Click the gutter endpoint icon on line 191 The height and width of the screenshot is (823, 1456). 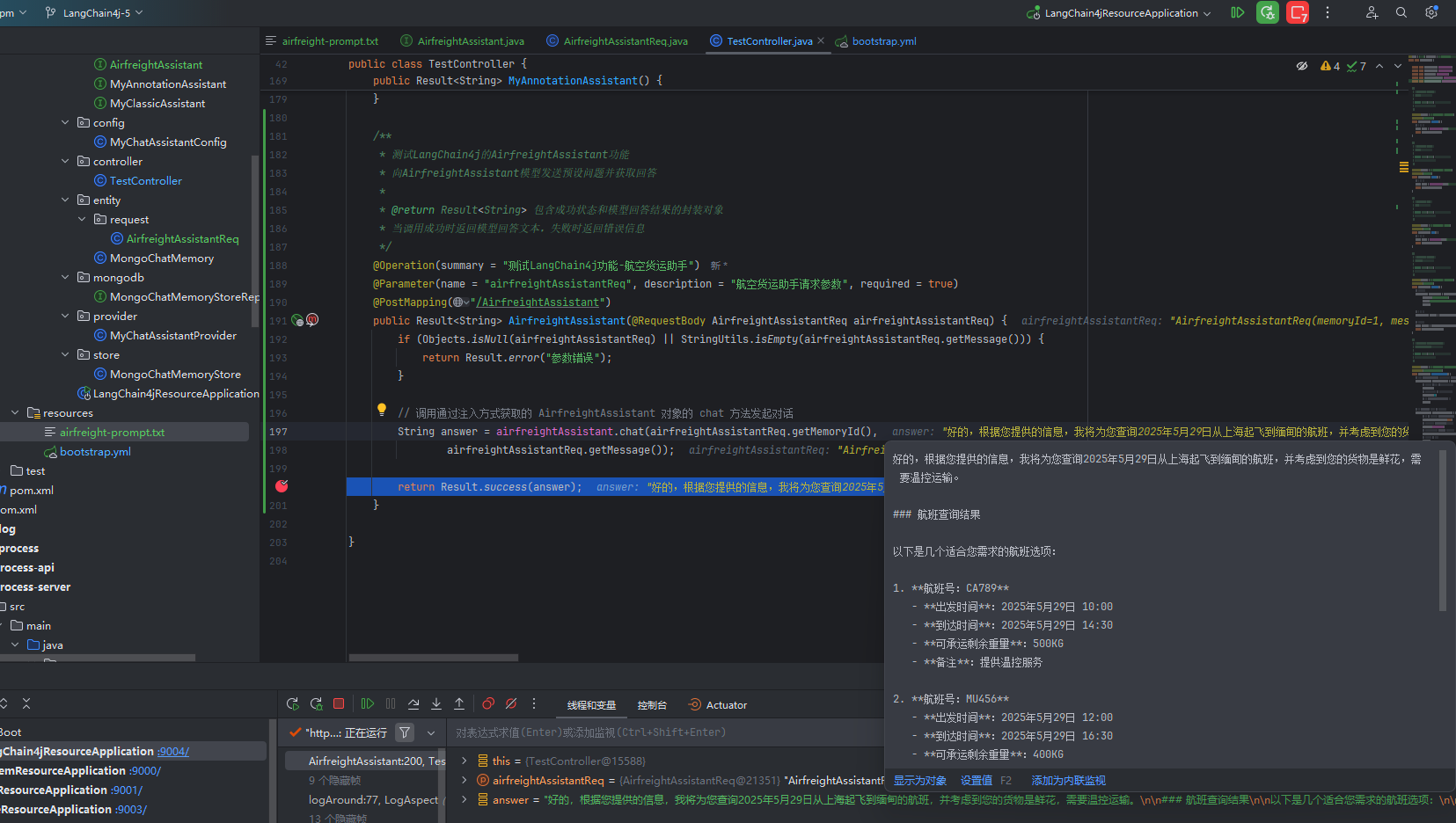[297, 320]
